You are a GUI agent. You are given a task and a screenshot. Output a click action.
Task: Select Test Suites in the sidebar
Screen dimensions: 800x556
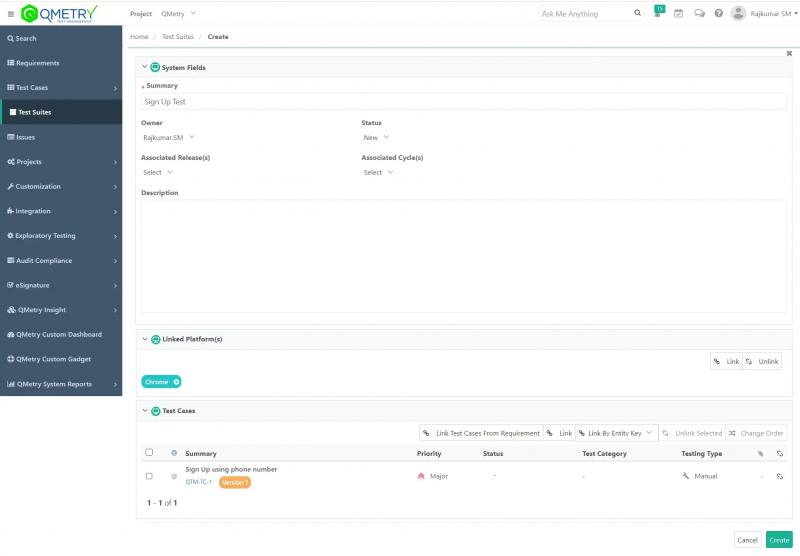[x=61, y=112]
